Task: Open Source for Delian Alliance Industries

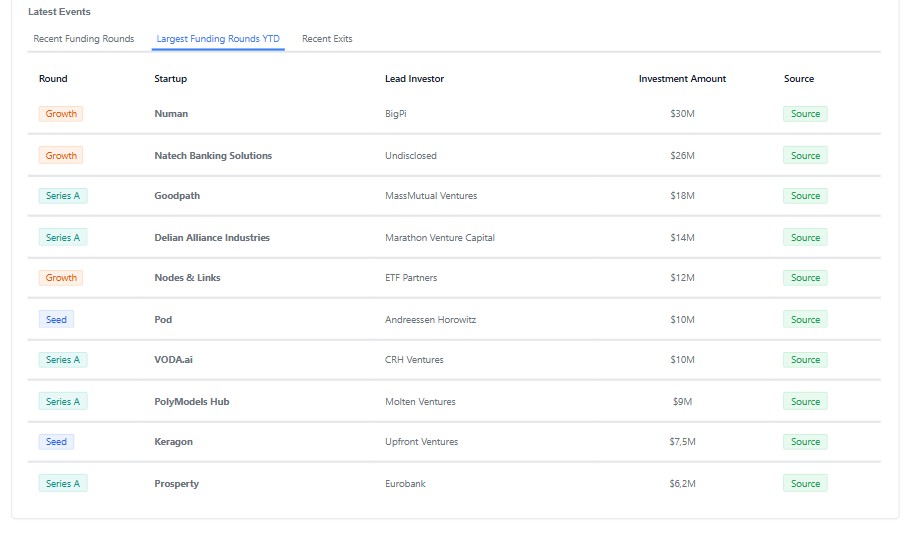Action: 805,238
